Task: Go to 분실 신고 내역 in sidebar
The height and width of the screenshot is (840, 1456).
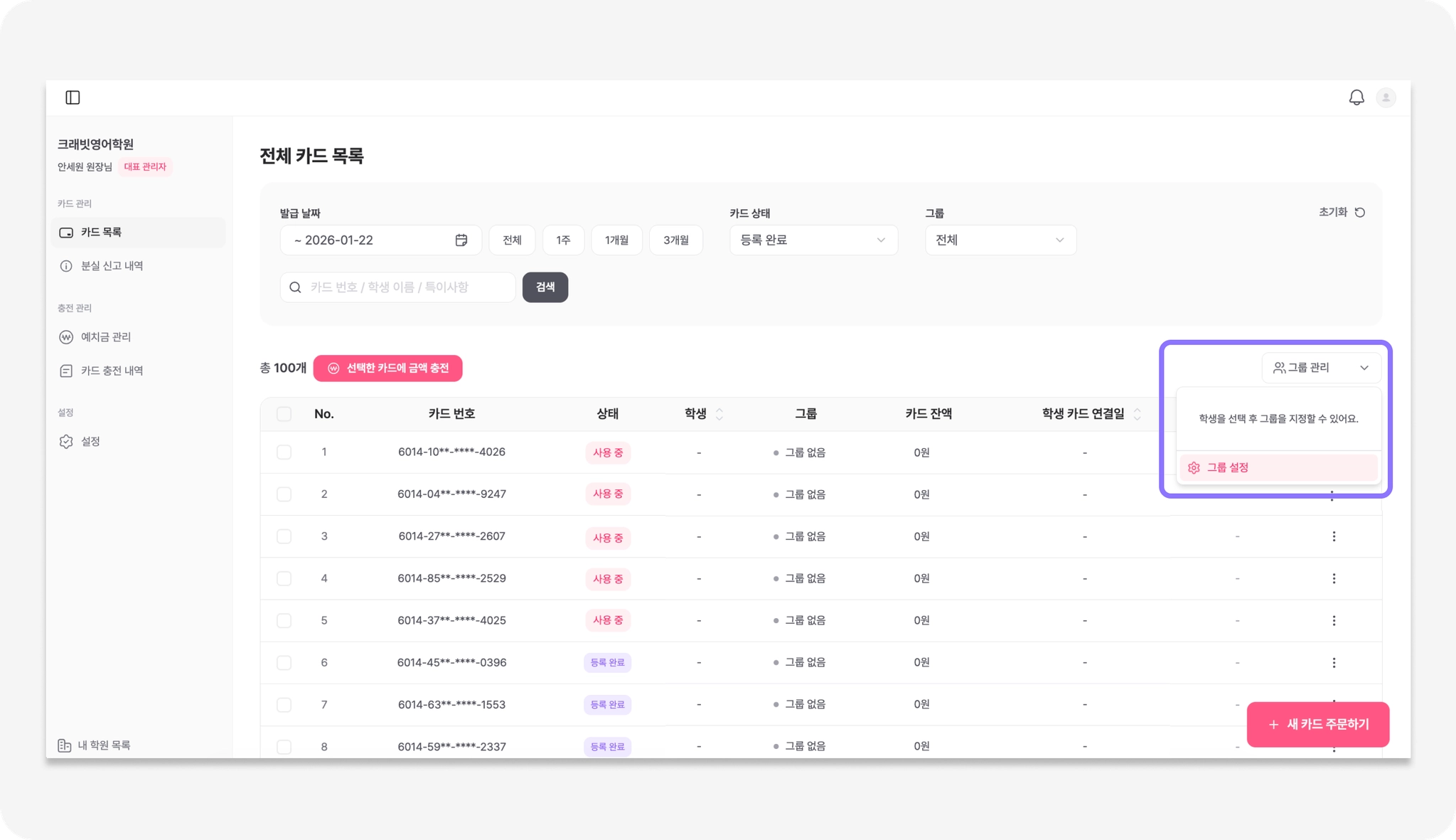Action: point(112,266)
